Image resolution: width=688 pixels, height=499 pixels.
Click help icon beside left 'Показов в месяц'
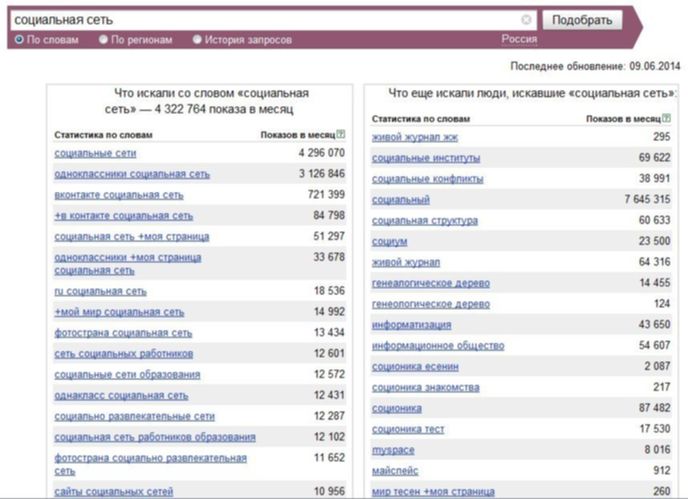click(x=341, y=134)
